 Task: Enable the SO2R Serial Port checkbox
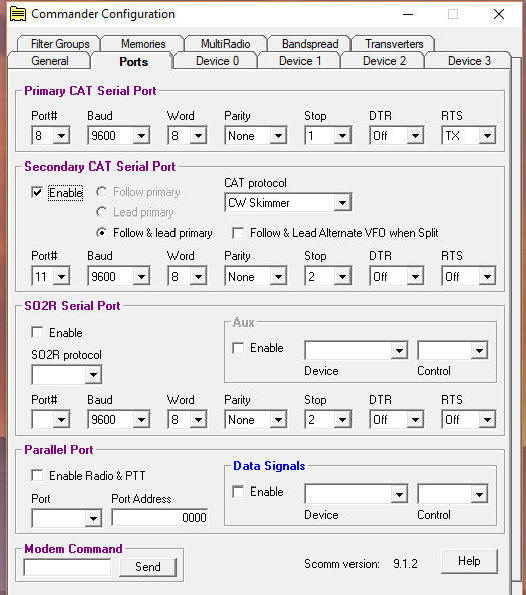(37, 332)
